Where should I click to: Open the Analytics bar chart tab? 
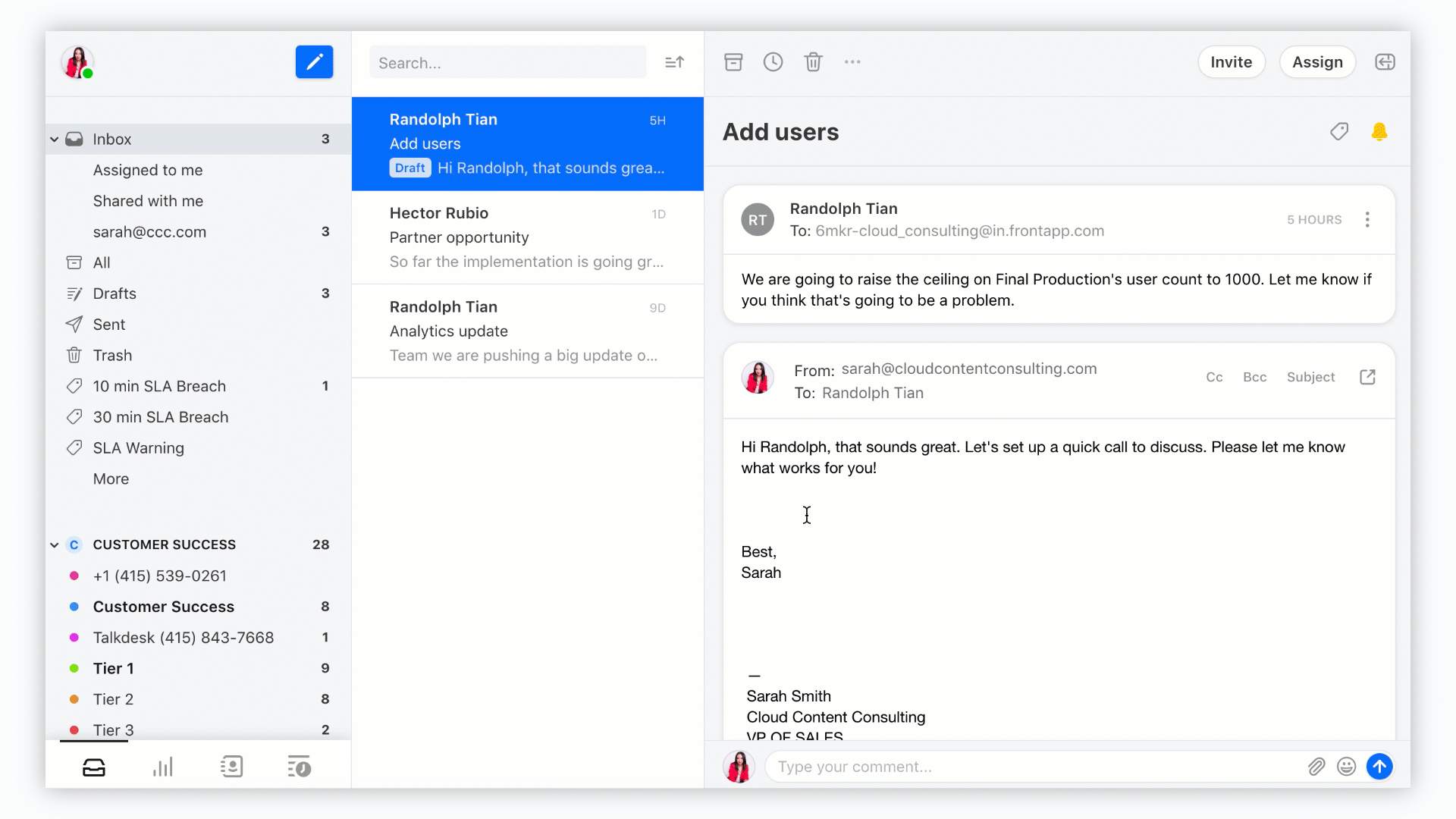point(162,767)
